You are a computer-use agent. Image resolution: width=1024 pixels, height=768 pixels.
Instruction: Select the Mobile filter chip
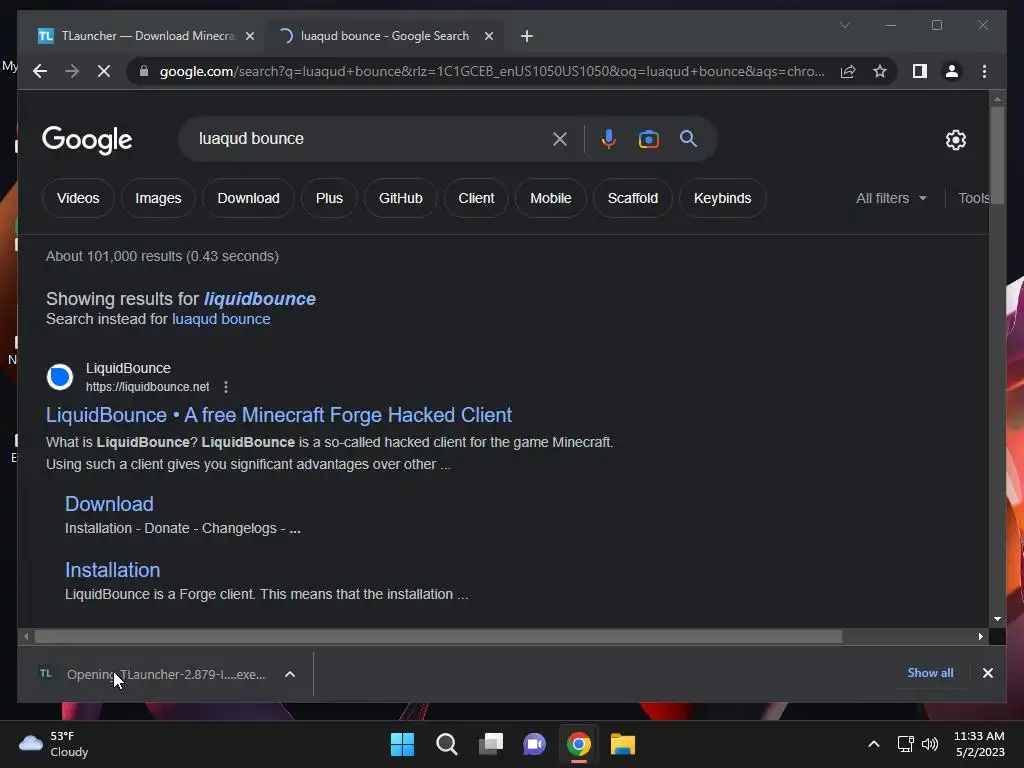pos(551,198)
